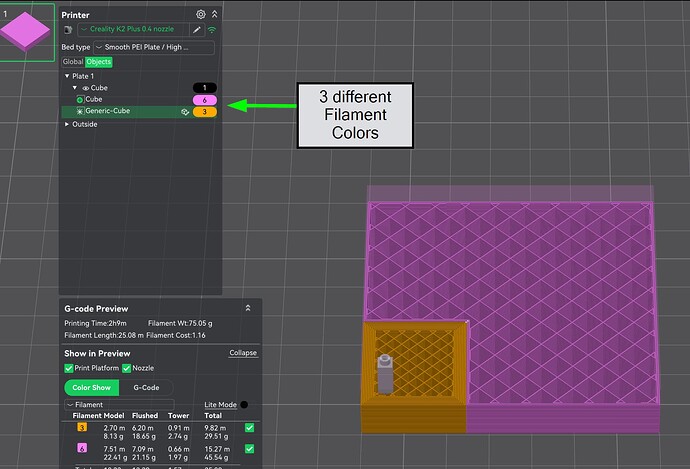
Task: Click the Lite Mode link
Action: [220, 405]
